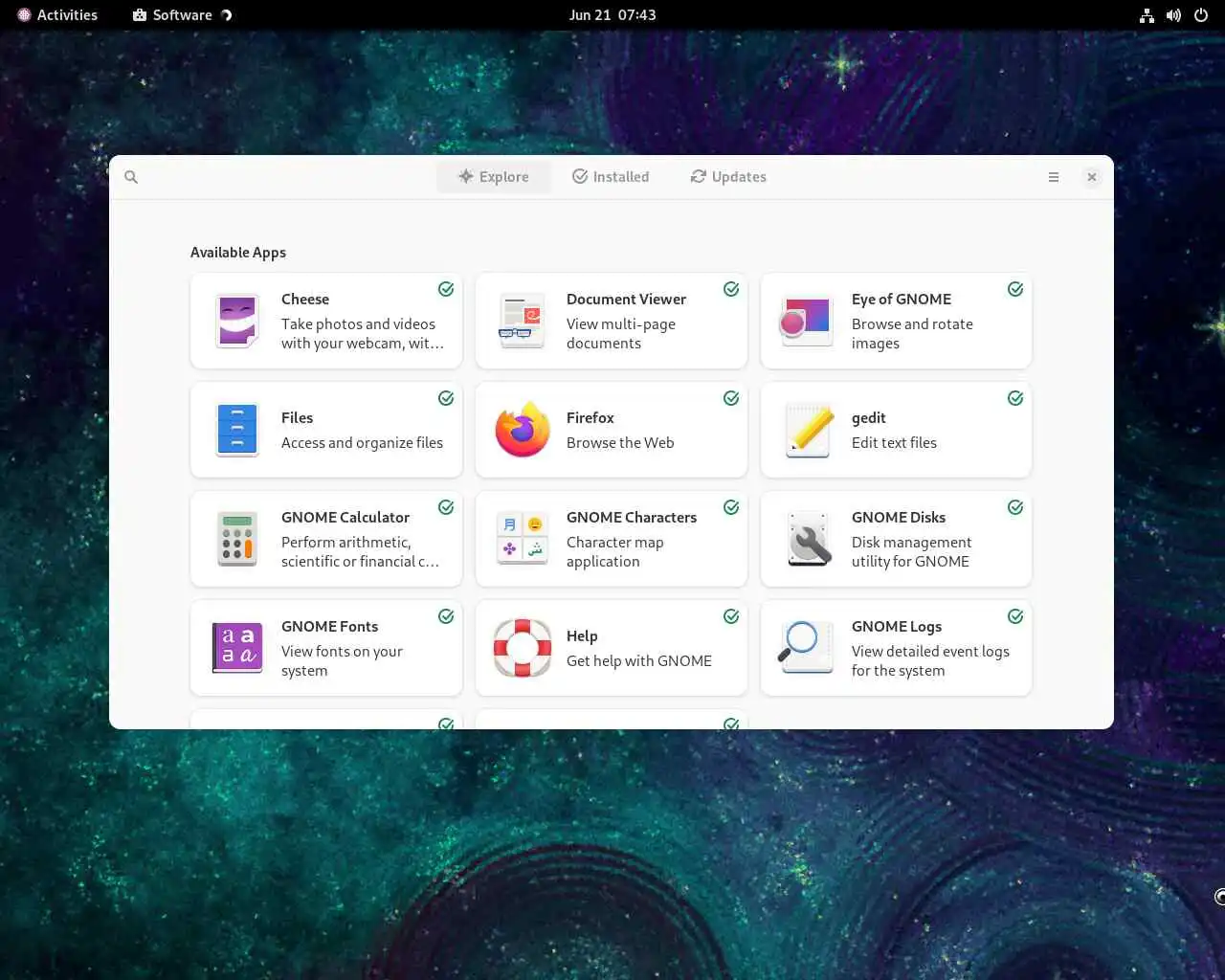
Task: Open the clock and calendar at Jun 21 07:43
Action: (x=612, y=14)
